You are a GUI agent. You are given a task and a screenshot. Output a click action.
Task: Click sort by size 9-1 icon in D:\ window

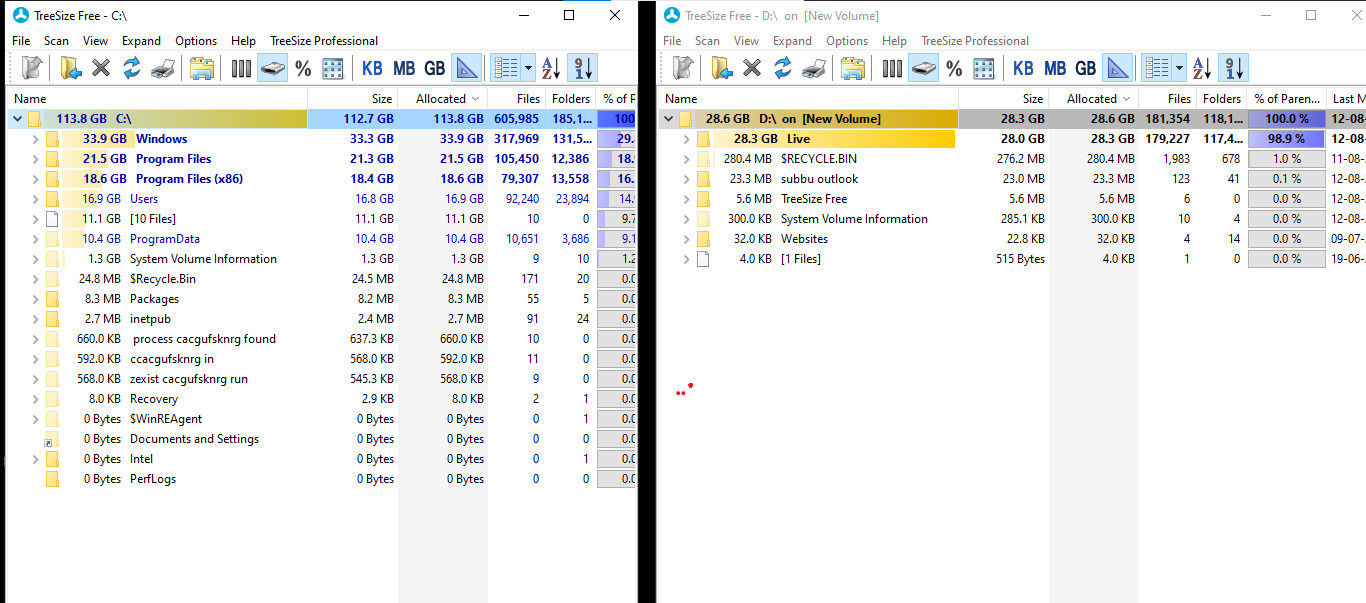1234,68
